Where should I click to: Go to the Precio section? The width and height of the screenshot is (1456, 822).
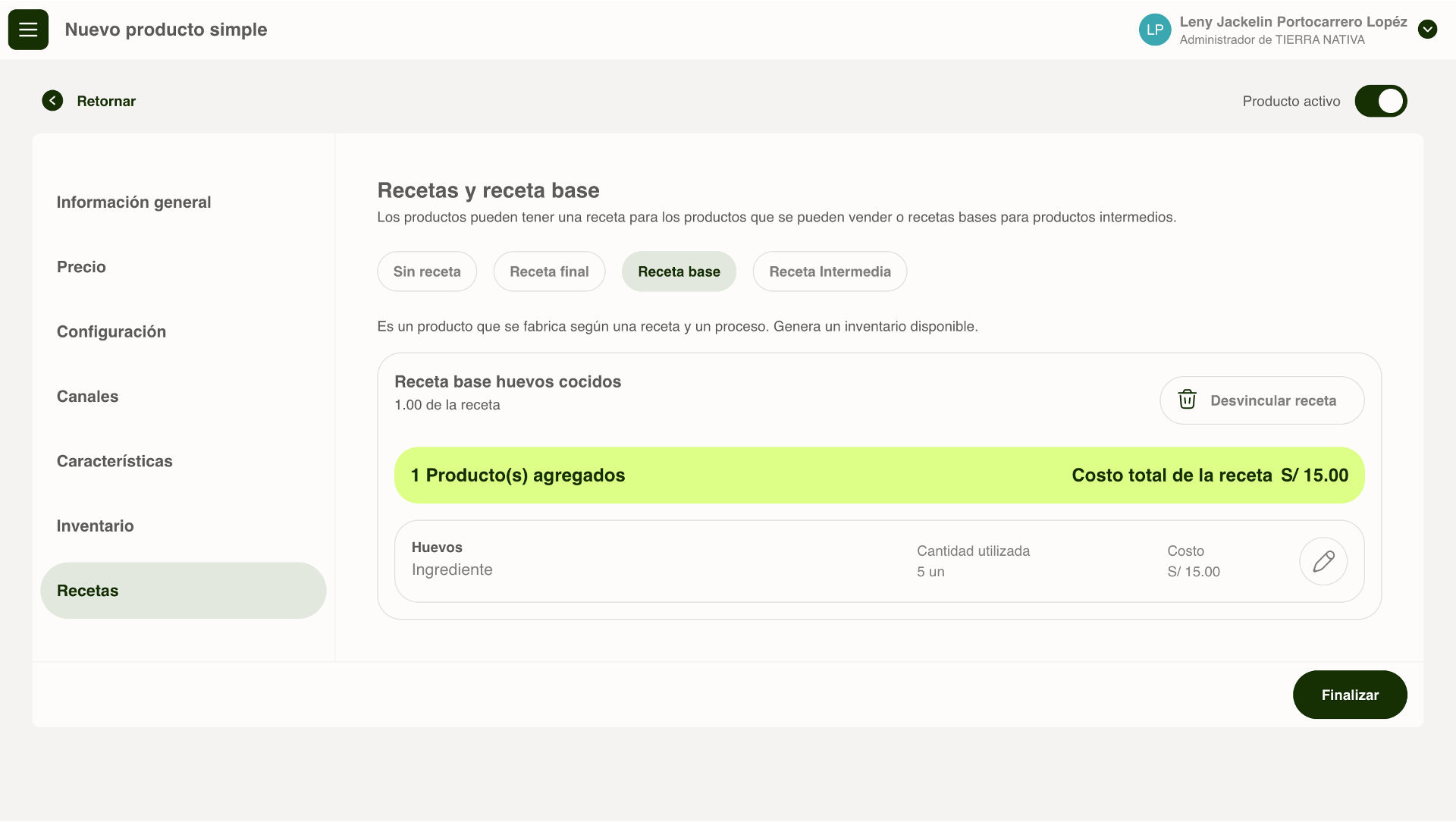pos(81,267)
